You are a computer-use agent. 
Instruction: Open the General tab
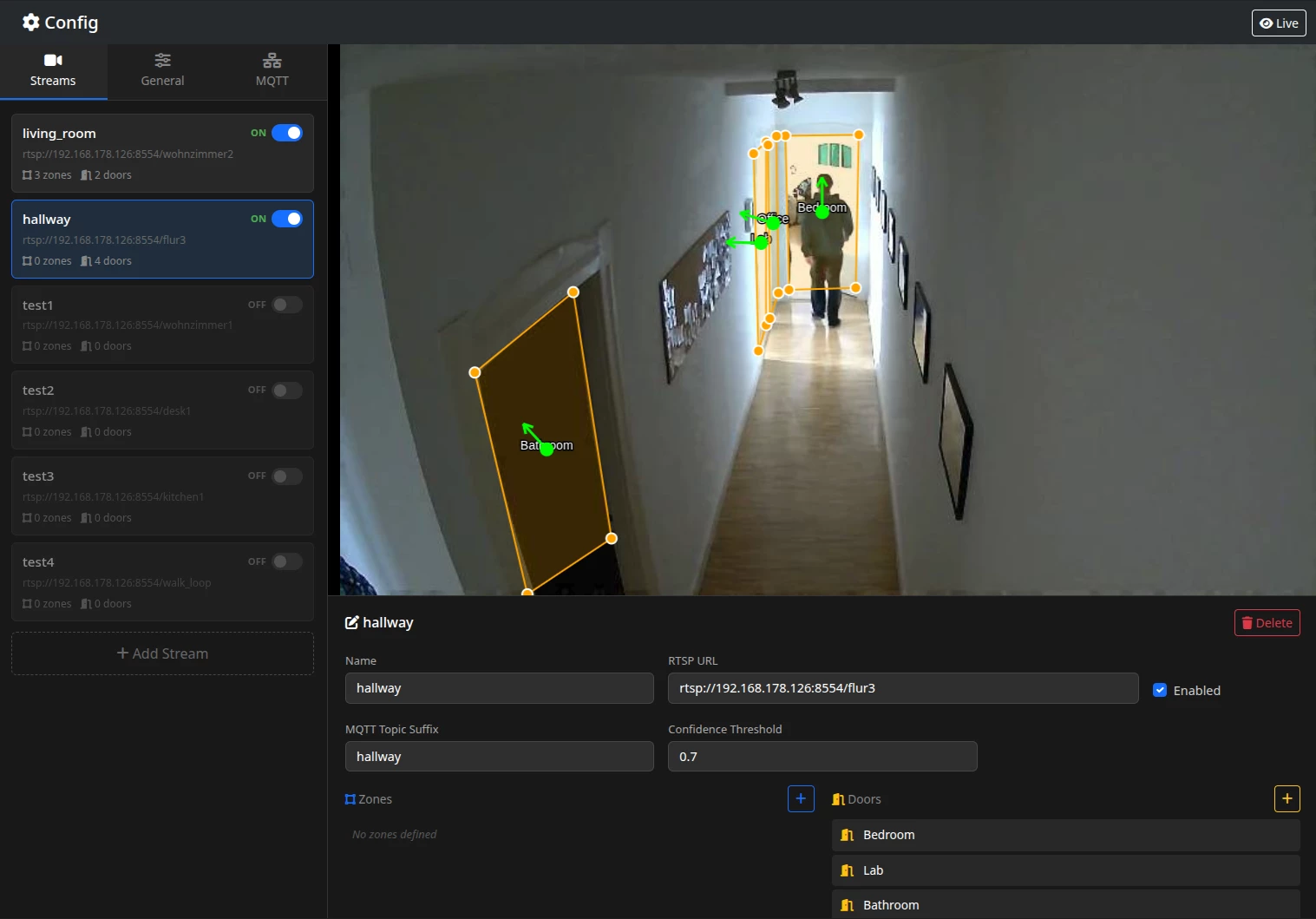(x=162, y=70)
